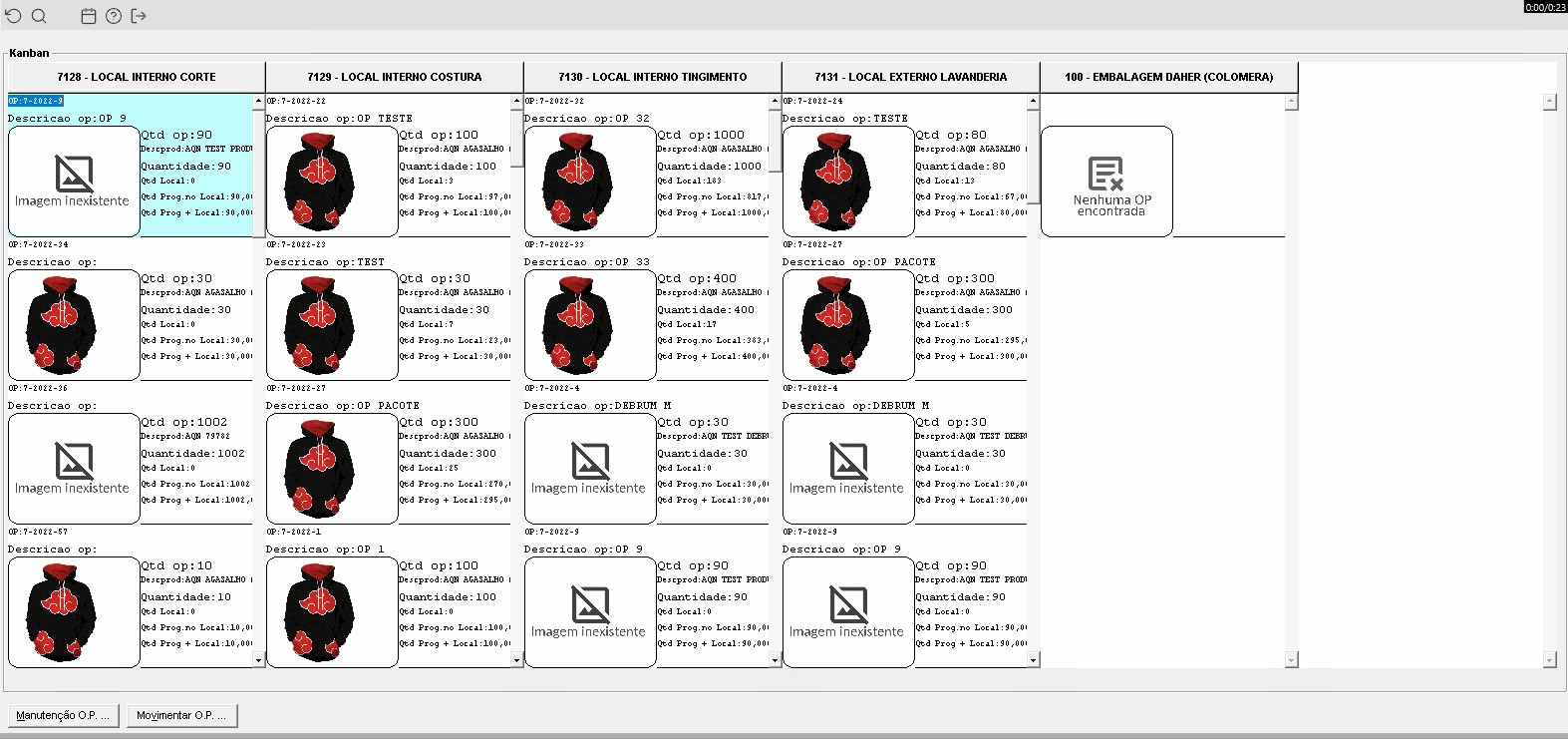1568x739 pixels.
Task: Select the 100 - EMBALAGEM DAHER (COLOMERA) column header
Action: [1169, 77]
